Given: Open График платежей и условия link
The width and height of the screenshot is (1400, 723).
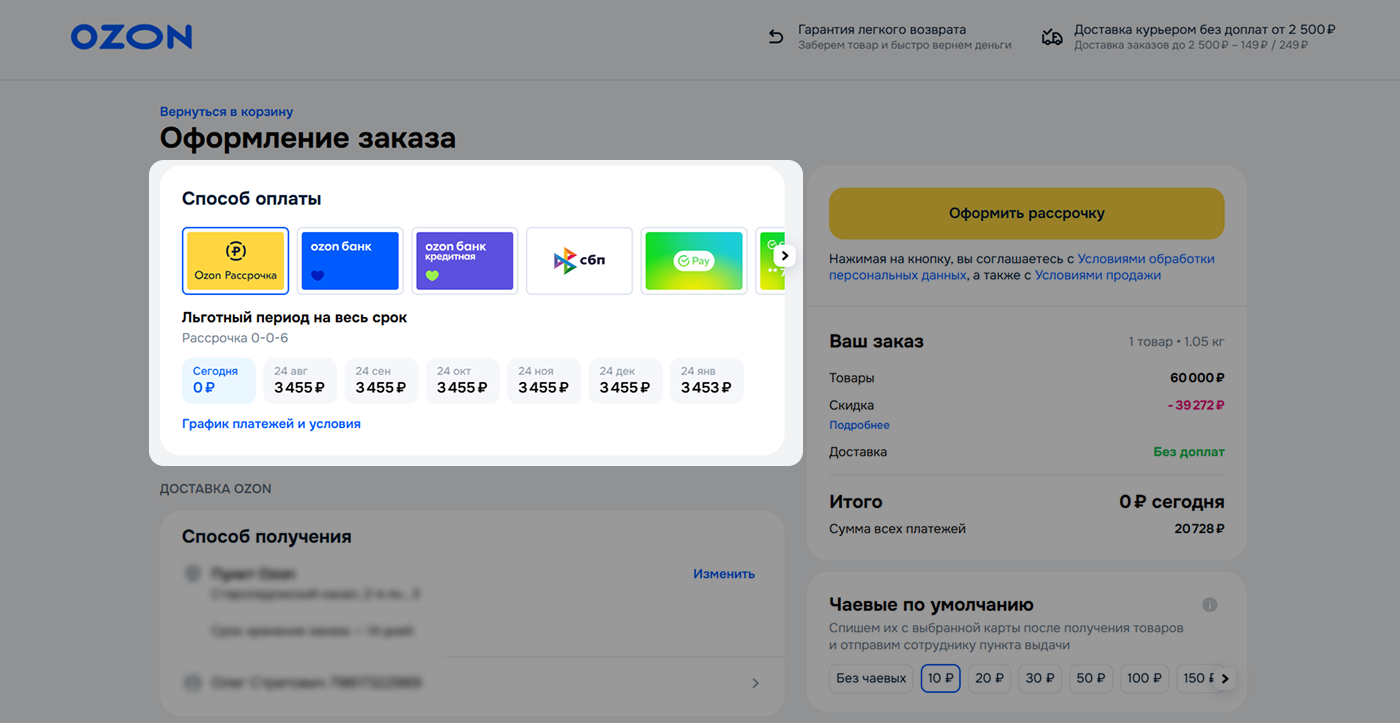Looking at the screenshot, I should click(271, 424).
